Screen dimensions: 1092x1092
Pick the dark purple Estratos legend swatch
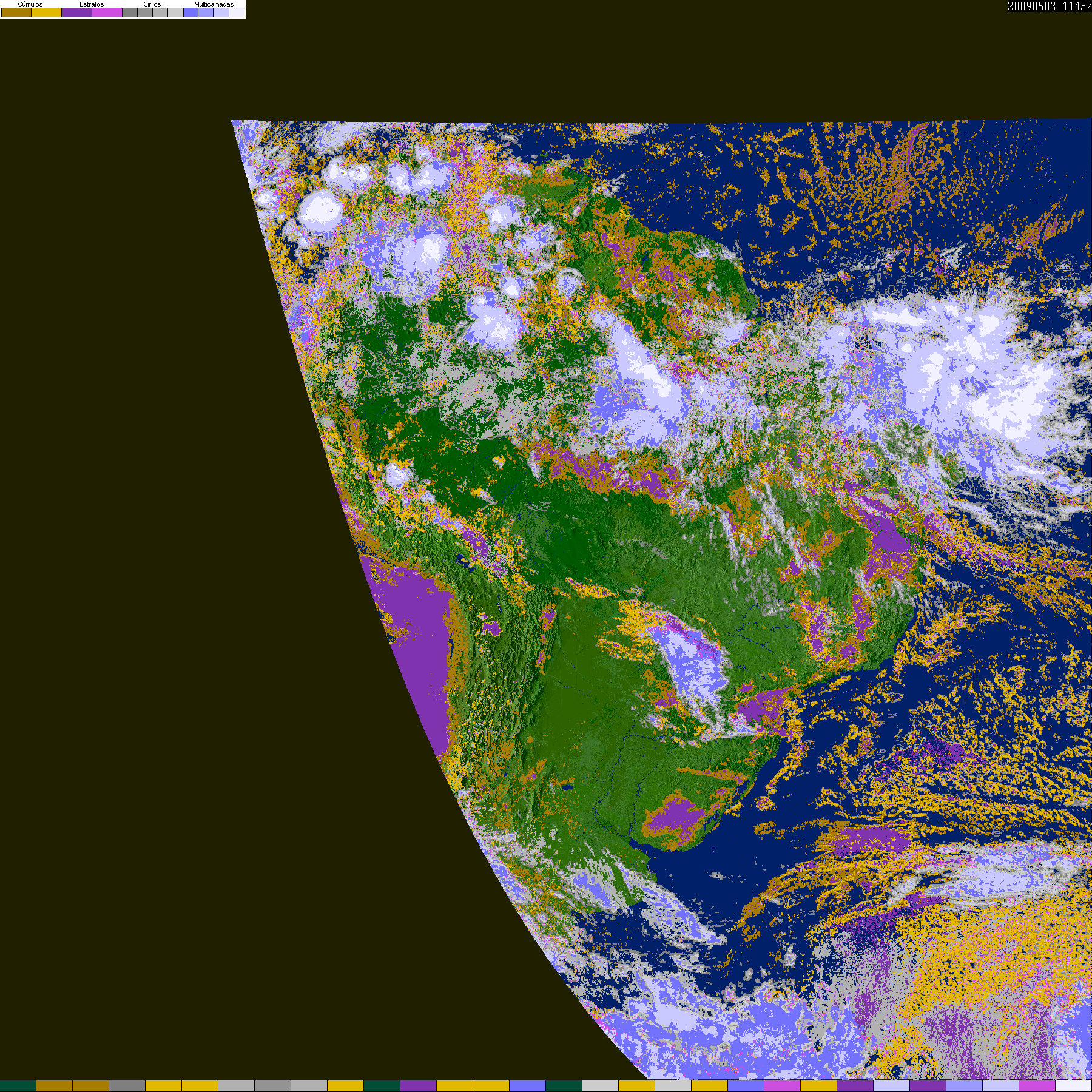[x=77, y=12]
